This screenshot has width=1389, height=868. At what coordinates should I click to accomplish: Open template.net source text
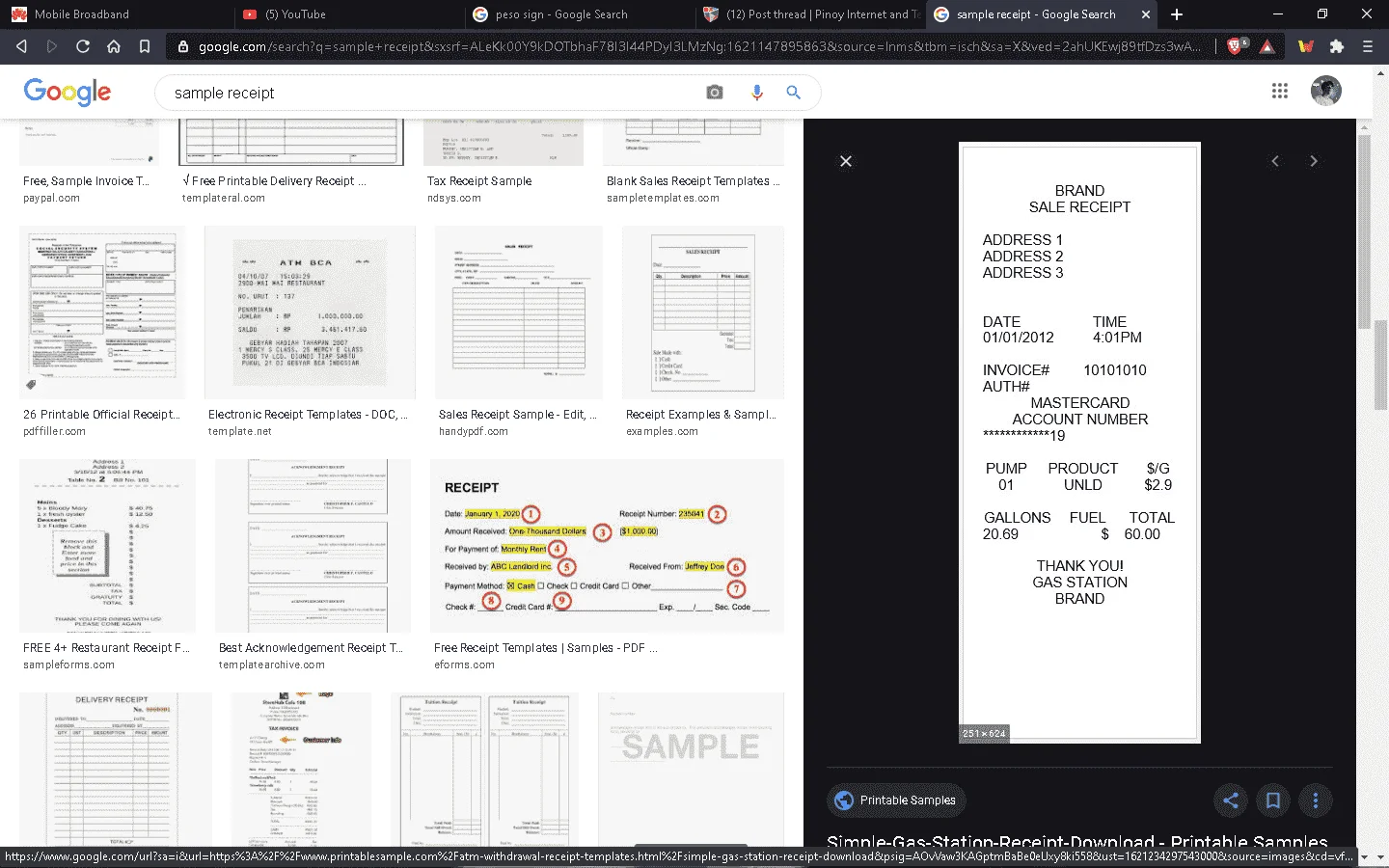[240, 432]
